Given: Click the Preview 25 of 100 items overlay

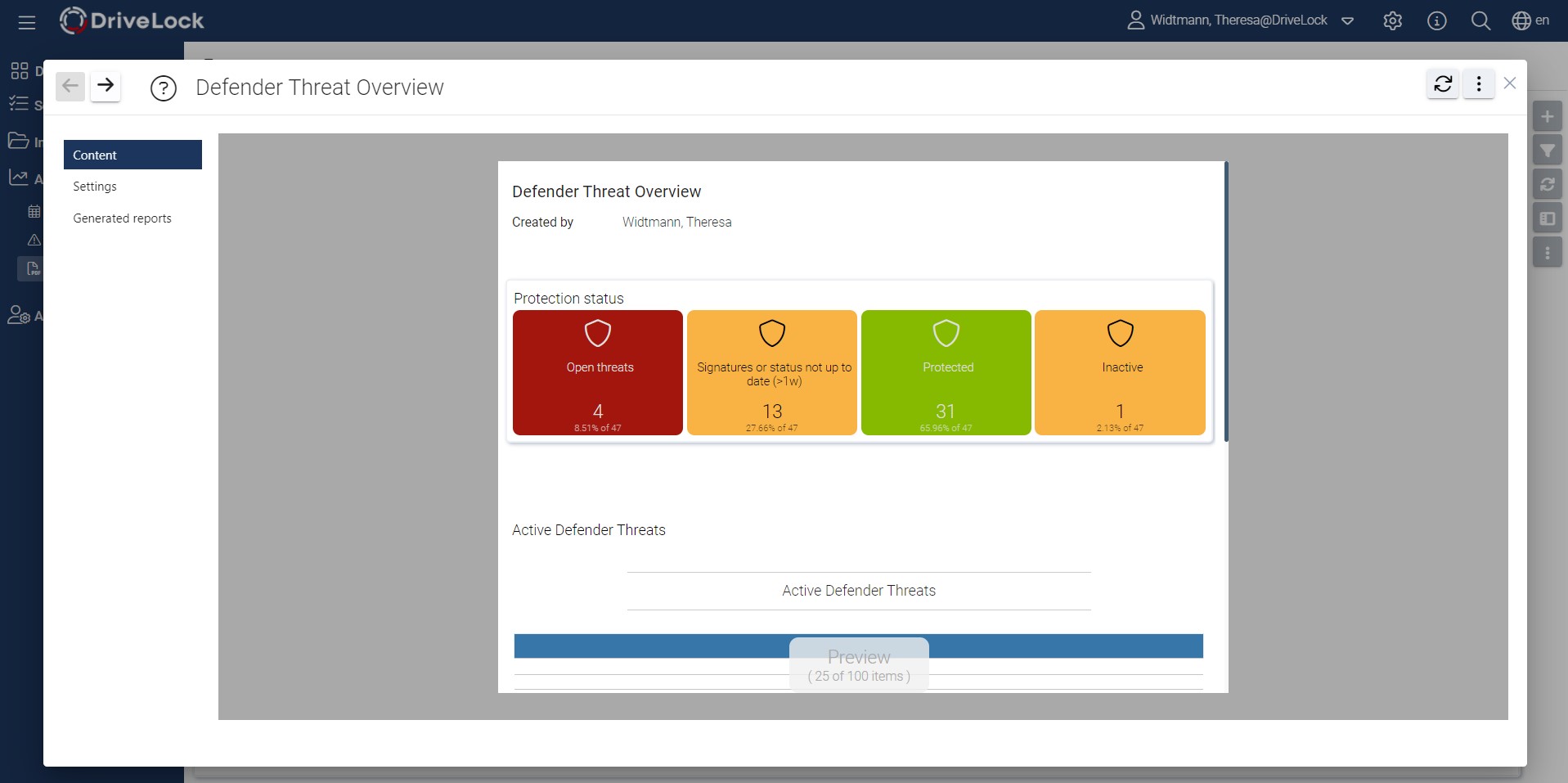Looking at the screenshot, I should [859, 665].
